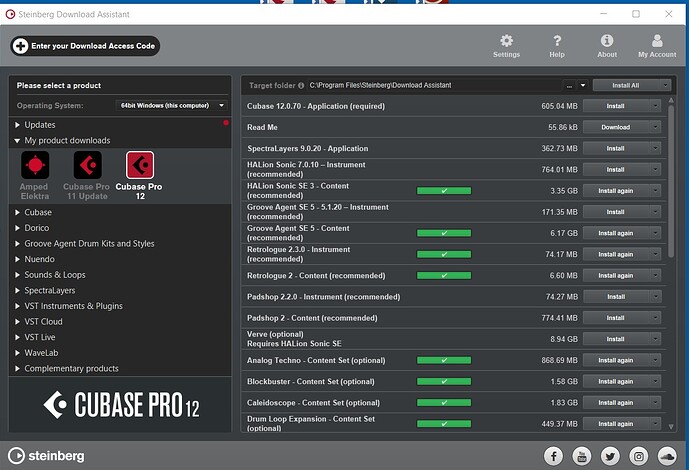
Task: Click Retrologue 2 Content progress bar
Action: [444, 275]
